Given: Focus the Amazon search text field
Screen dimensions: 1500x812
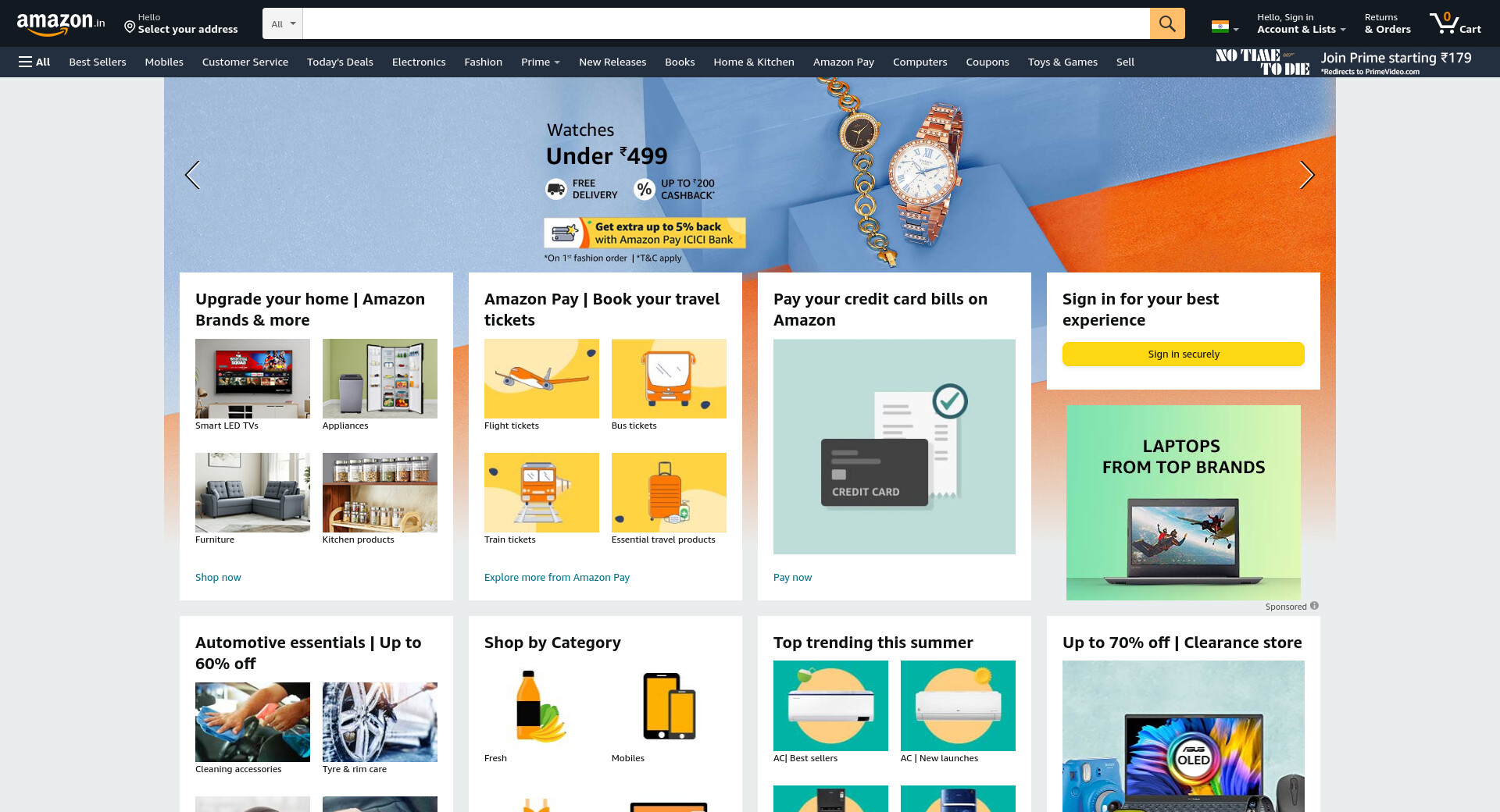Looking at the screenshot, I should tap(726, 23).
